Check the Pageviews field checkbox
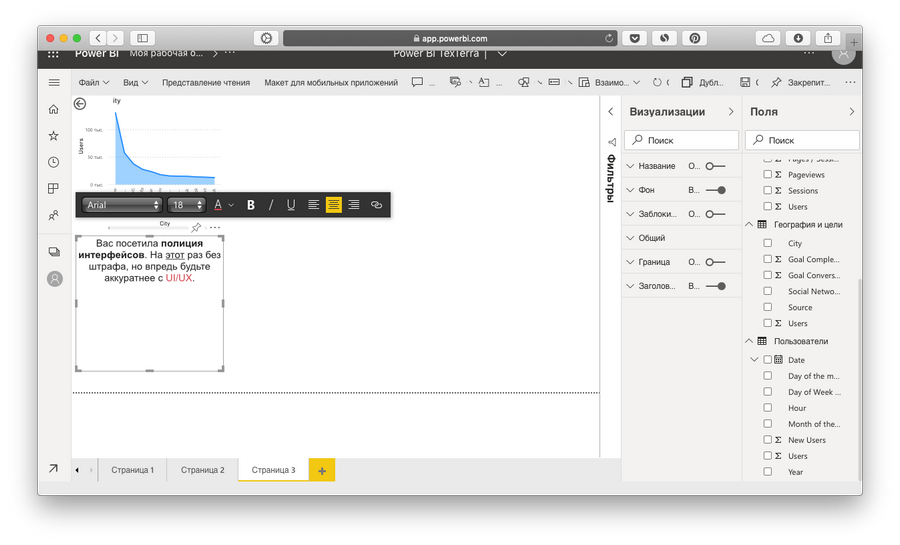The image size is (900, 545). pyautogui.click(x=767, y=174)
